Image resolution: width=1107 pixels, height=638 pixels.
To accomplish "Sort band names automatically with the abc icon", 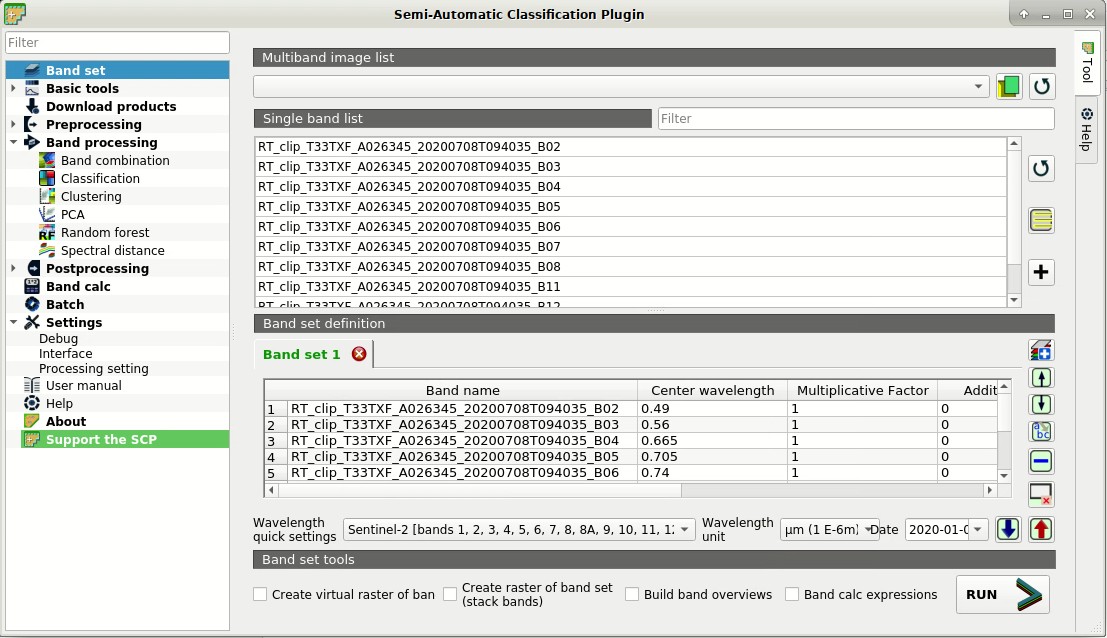I will [x=1041, y=431].
